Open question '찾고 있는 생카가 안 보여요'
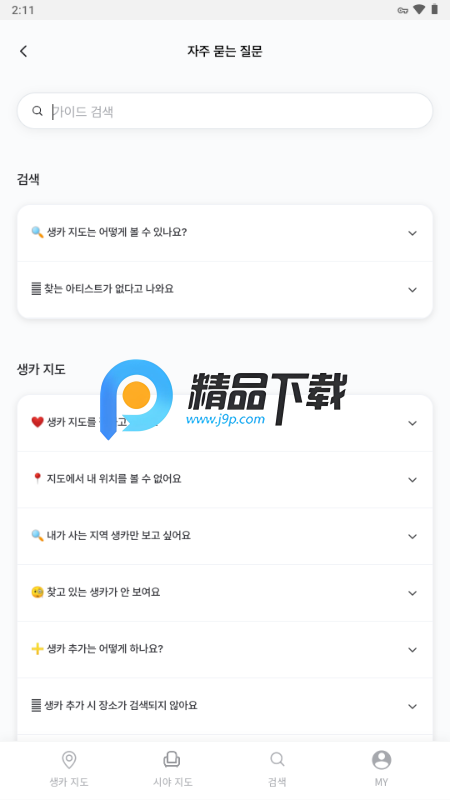The width and height of the screenshot is (450, 800). 225,593
